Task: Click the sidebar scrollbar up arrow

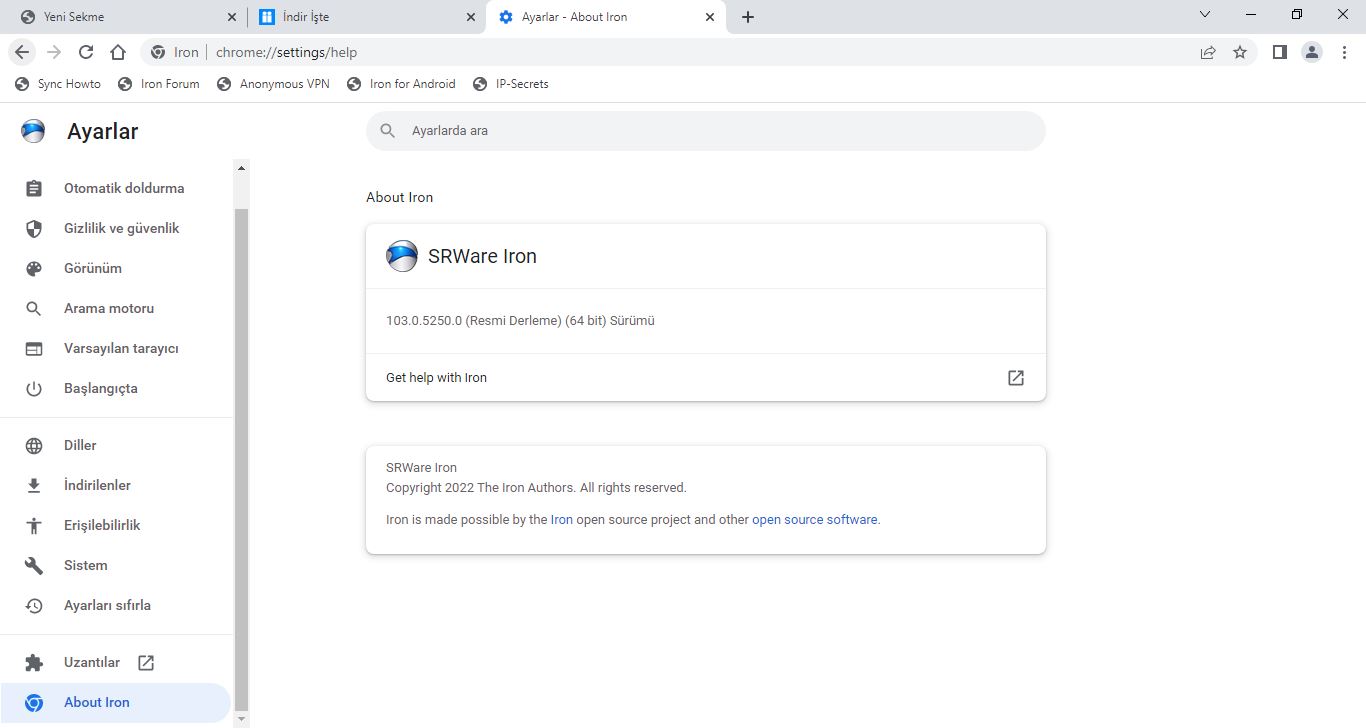Action: pos(241,168)
